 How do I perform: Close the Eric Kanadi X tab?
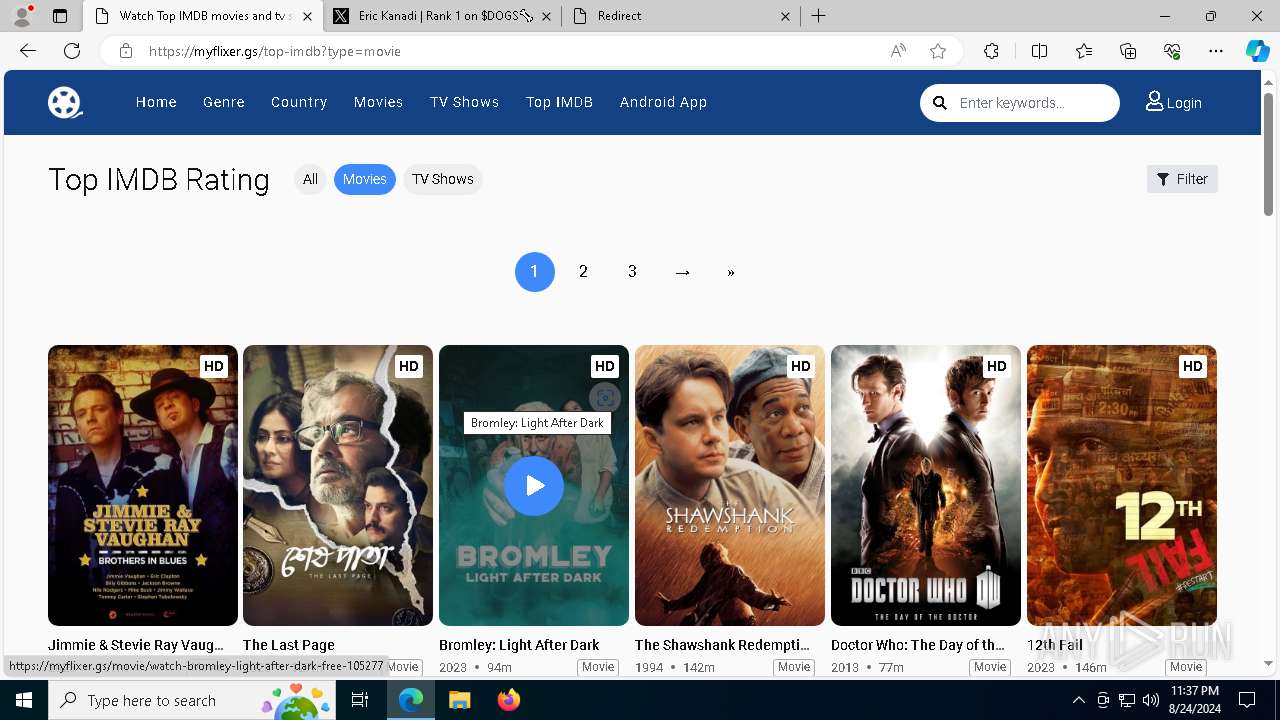pyautogui.click(x=545, y=16)
